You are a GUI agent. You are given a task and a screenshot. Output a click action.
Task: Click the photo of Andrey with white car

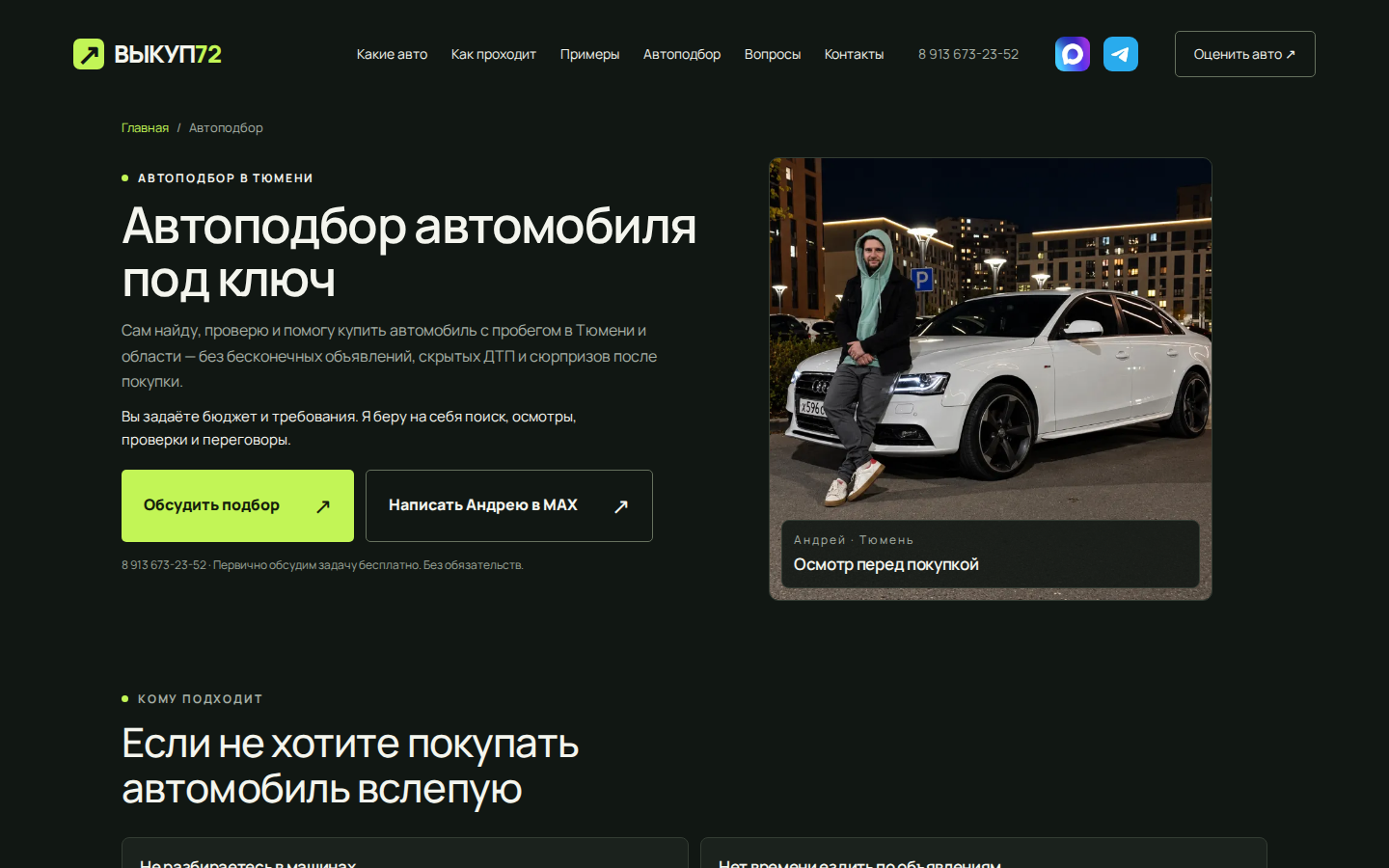pos(991,379)
